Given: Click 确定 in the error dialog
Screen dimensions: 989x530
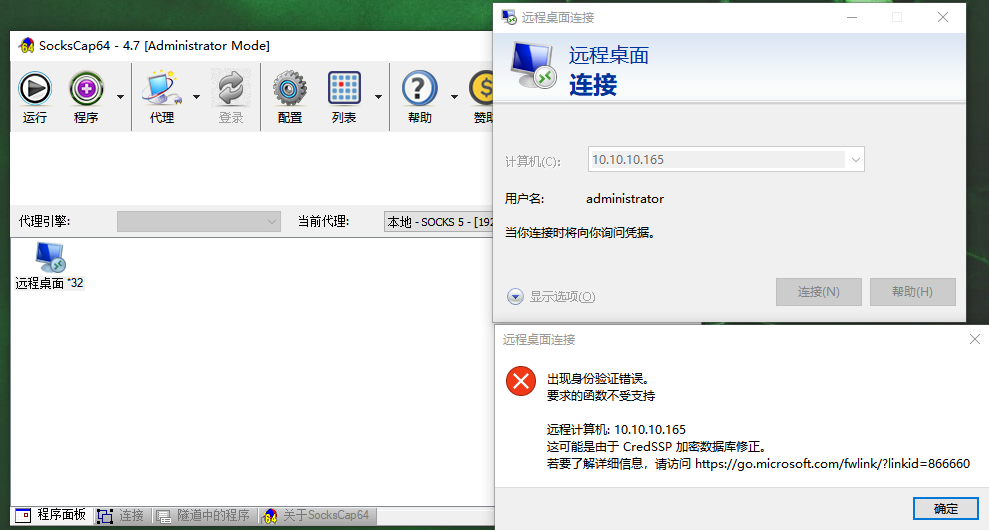Looking at the screenshot, I should (x=945, y=509).
